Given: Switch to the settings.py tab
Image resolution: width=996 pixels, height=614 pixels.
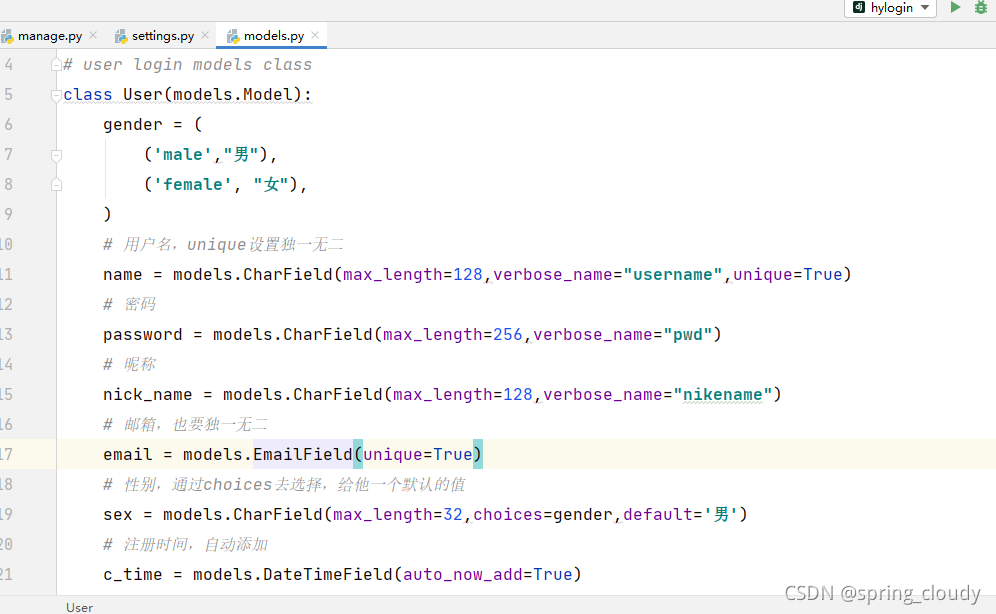Looking at the screenshot, I should [163, 36].
